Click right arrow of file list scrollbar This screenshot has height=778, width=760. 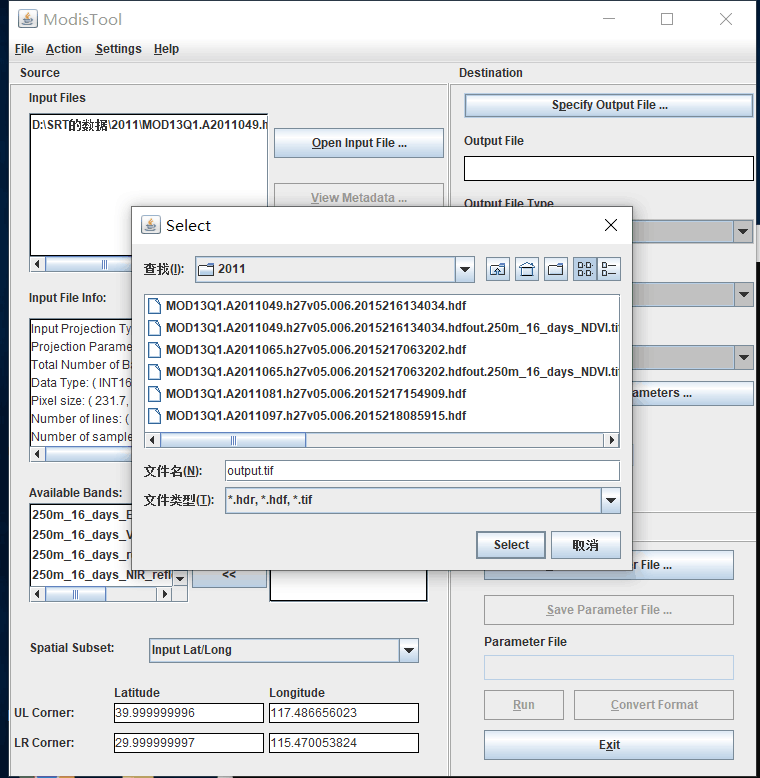611,440
